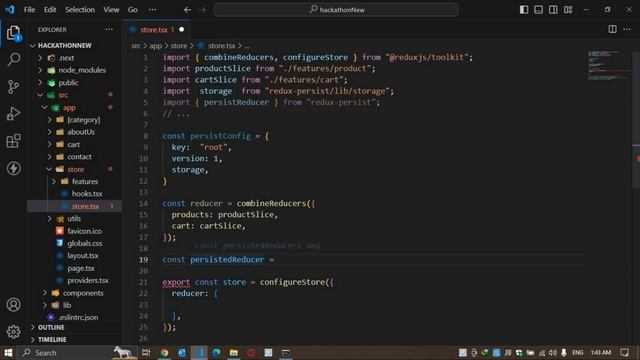Viewport: 640px width, 360px height.
Task: Open layout.tsx file
Action: click(83, 256)
